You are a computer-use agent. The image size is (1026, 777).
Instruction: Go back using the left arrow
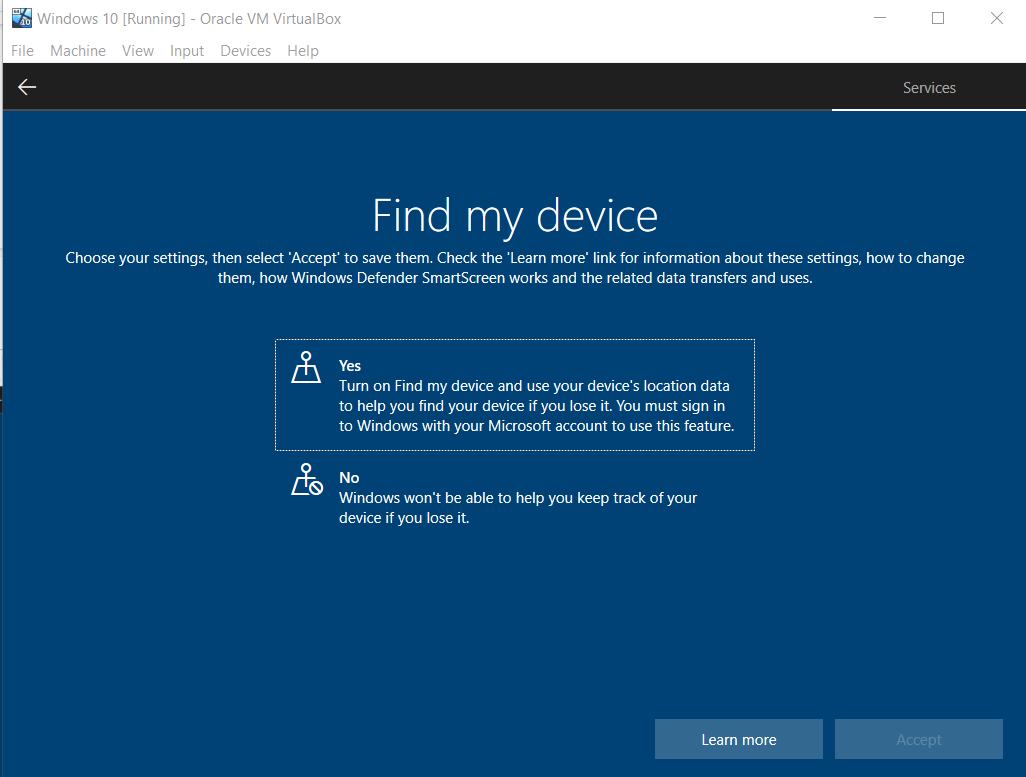[x=27, y=87]
